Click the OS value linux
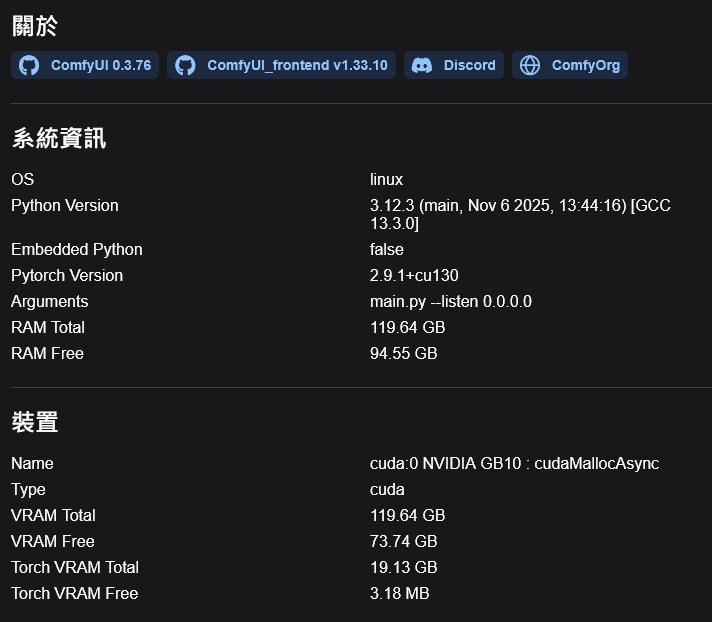The image size is (712, 622). click(386, 180)
